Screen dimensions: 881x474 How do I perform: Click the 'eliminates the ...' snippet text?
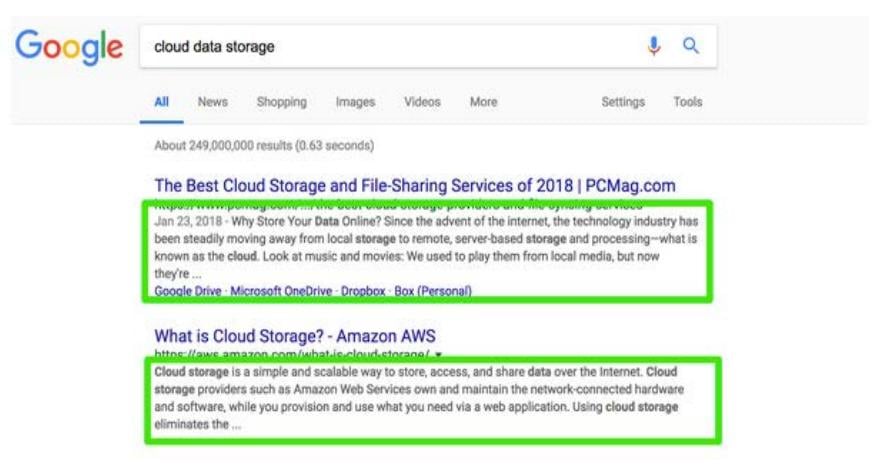click(x=198, y=425)
